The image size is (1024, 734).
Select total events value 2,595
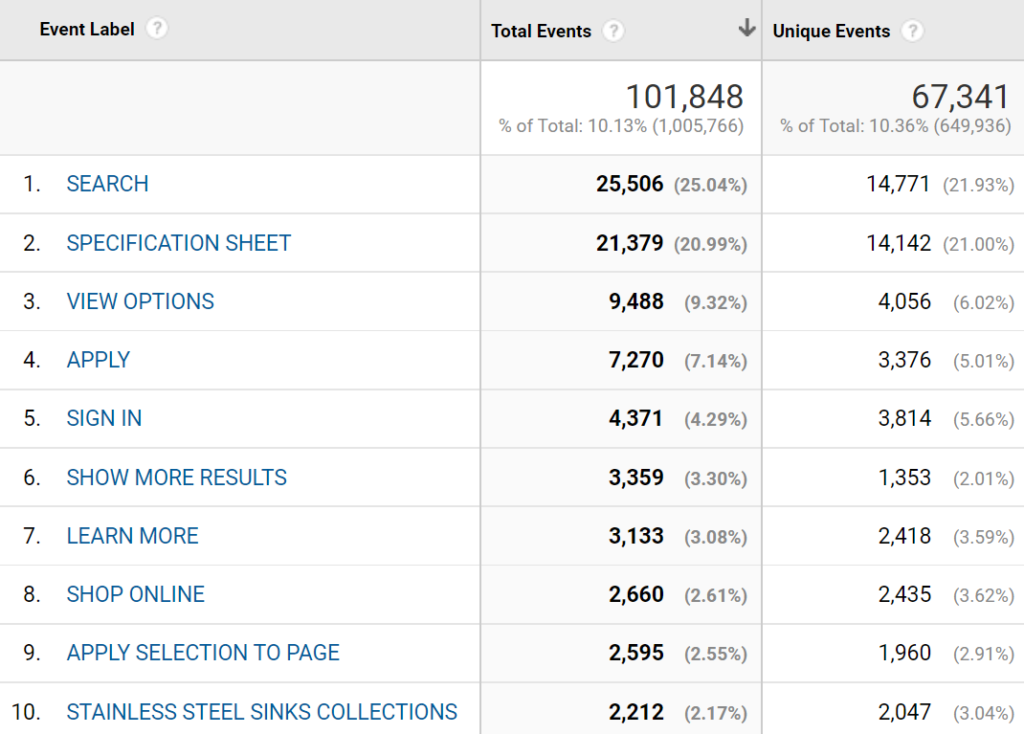pos(636,653)
